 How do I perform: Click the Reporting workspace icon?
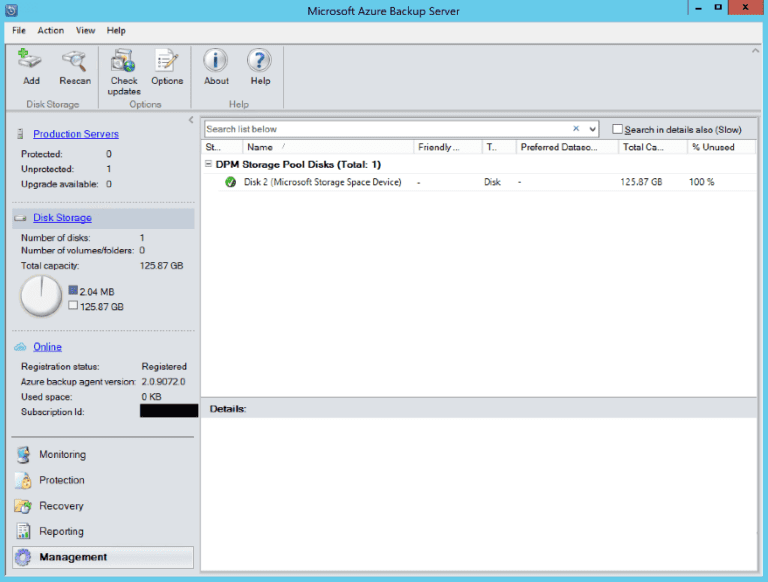[23, 531]
